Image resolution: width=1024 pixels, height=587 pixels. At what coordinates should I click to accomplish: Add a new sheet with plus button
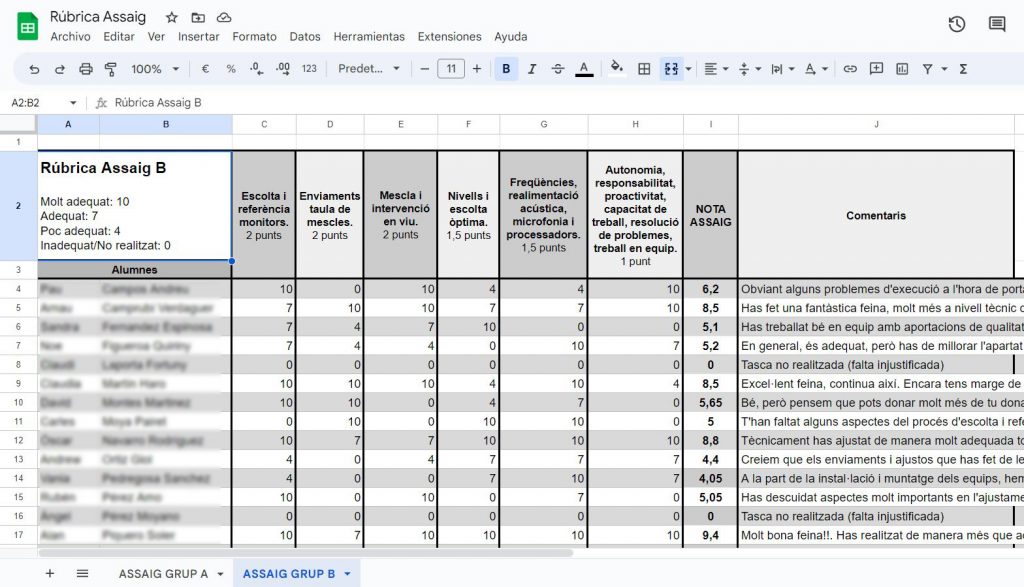(x=50, y=573)
